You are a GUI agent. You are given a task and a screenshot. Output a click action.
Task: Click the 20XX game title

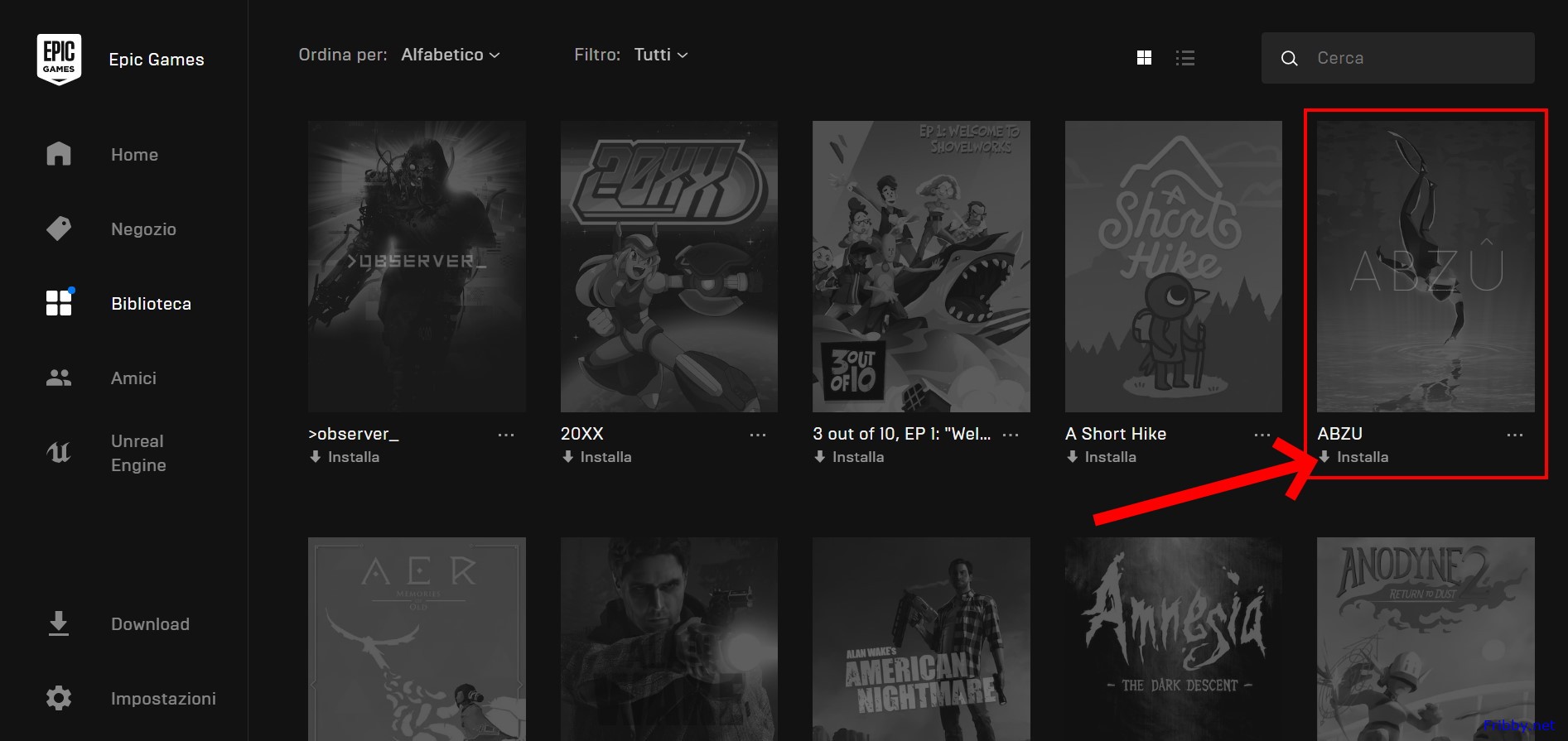click(582, 434)
